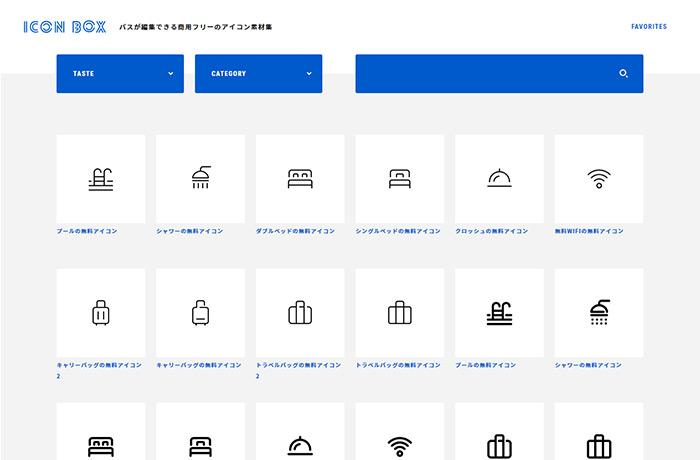Select the thin-line travel bag 2 icon
This screenshot has height=460, width=700.
coord(300,313)
